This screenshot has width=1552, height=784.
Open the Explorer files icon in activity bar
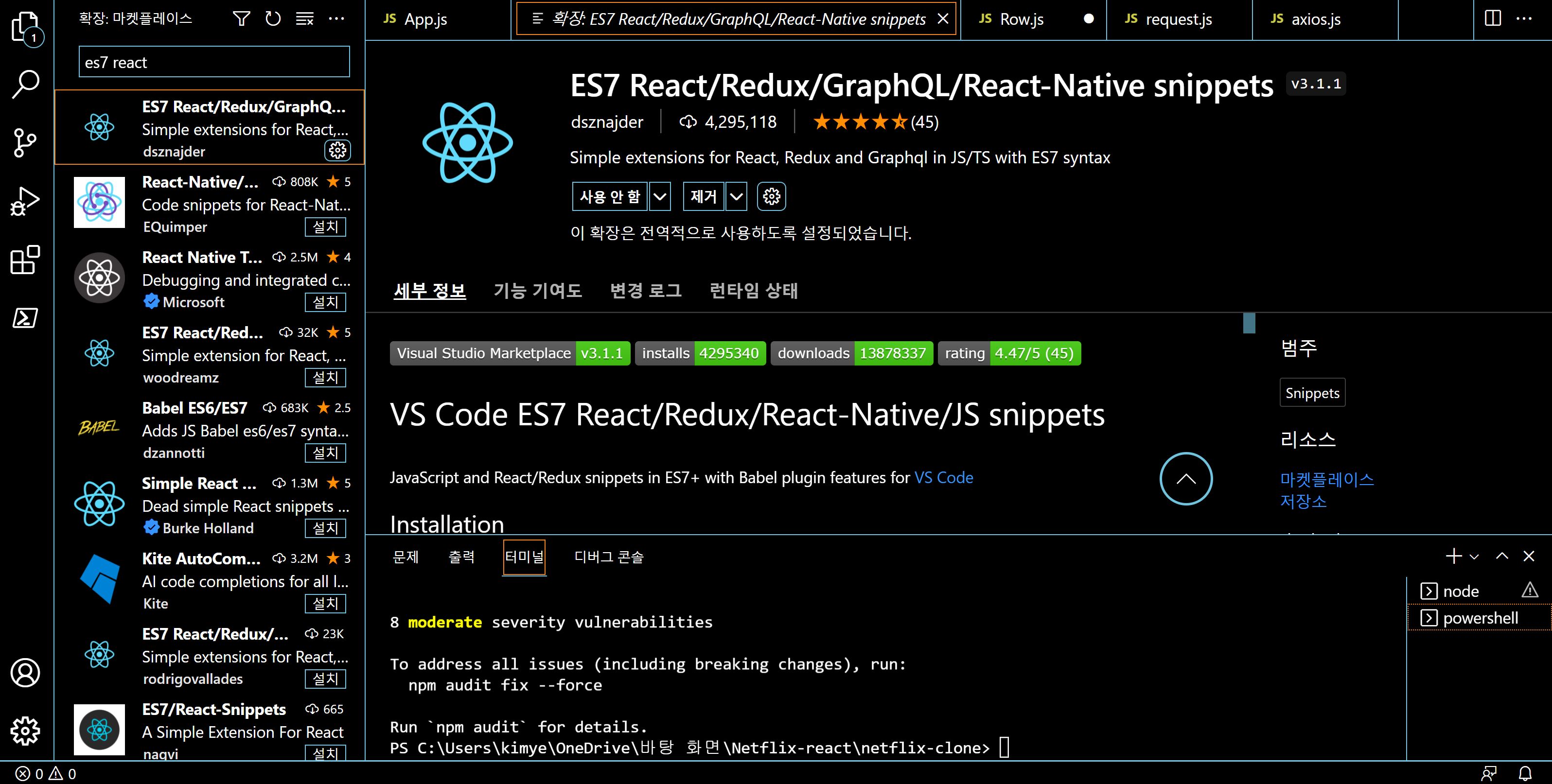26,28
